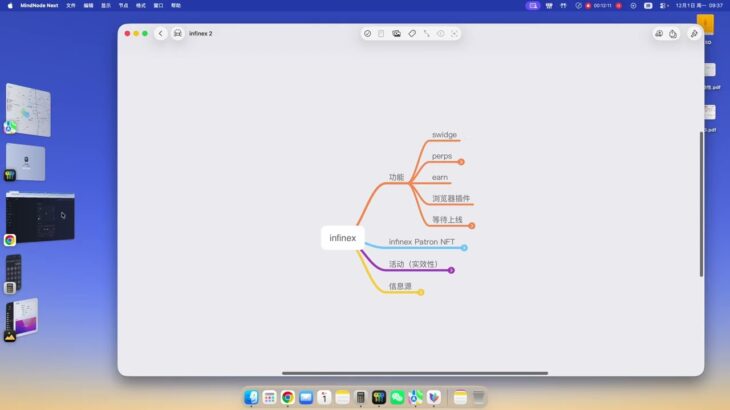Open Launchpad from the Dock
This screenshot has height=410, width=730.
(x=269, y=397)
